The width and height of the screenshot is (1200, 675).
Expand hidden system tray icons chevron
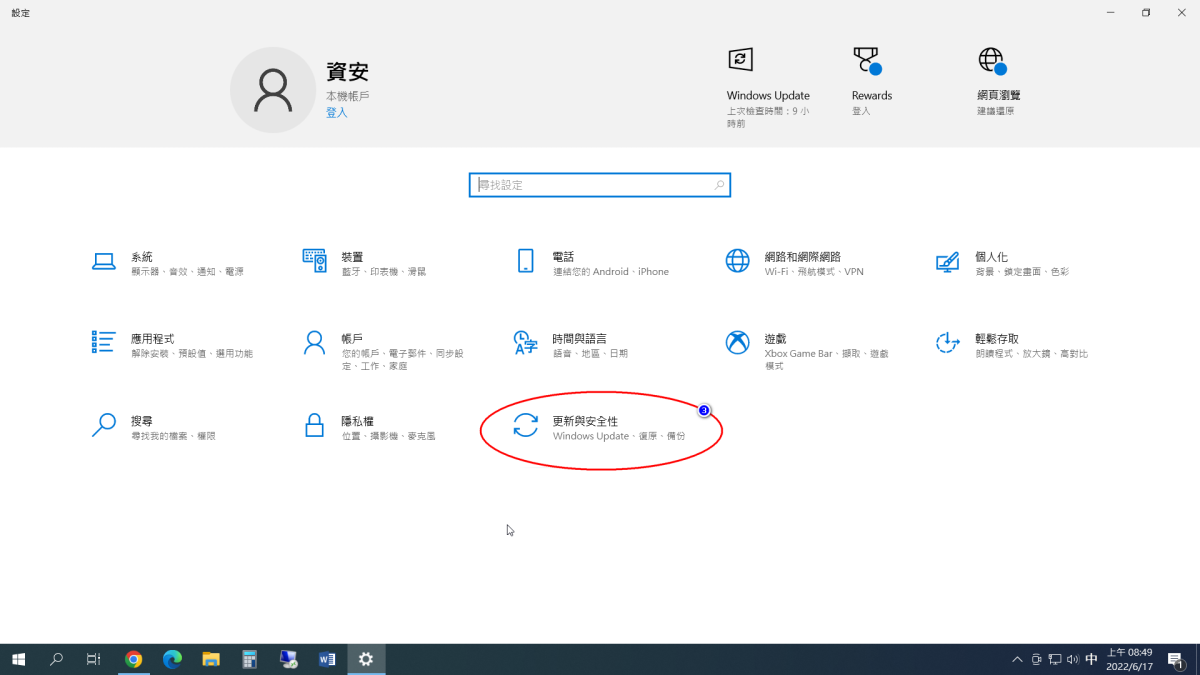(1017, 659)
